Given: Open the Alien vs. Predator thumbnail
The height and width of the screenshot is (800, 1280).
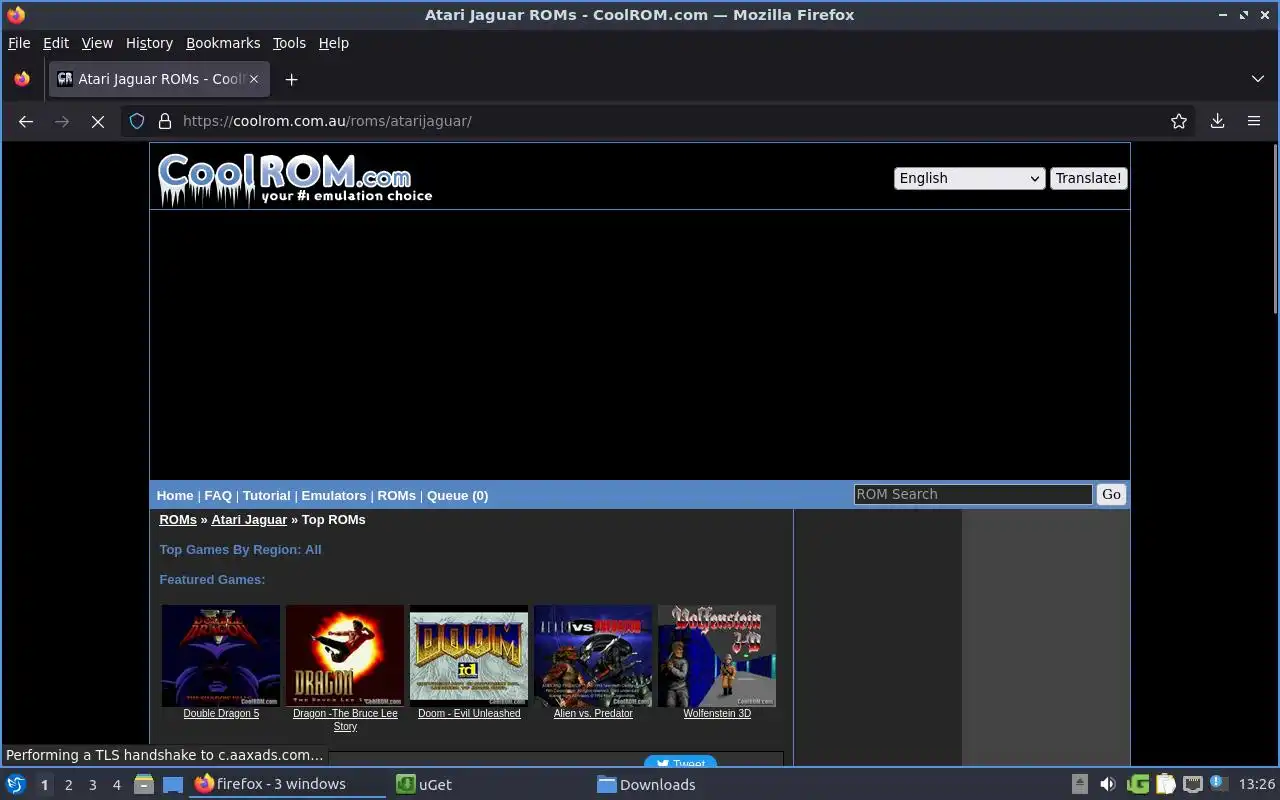Looking at the screenshot, I should pyautogui.click(x=593, y=655).
